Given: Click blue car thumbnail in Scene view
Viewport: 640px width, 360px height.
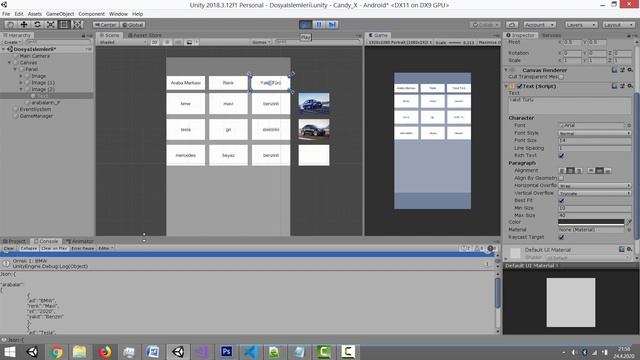Looking at the screenshot, I should [x=314, y=103].
